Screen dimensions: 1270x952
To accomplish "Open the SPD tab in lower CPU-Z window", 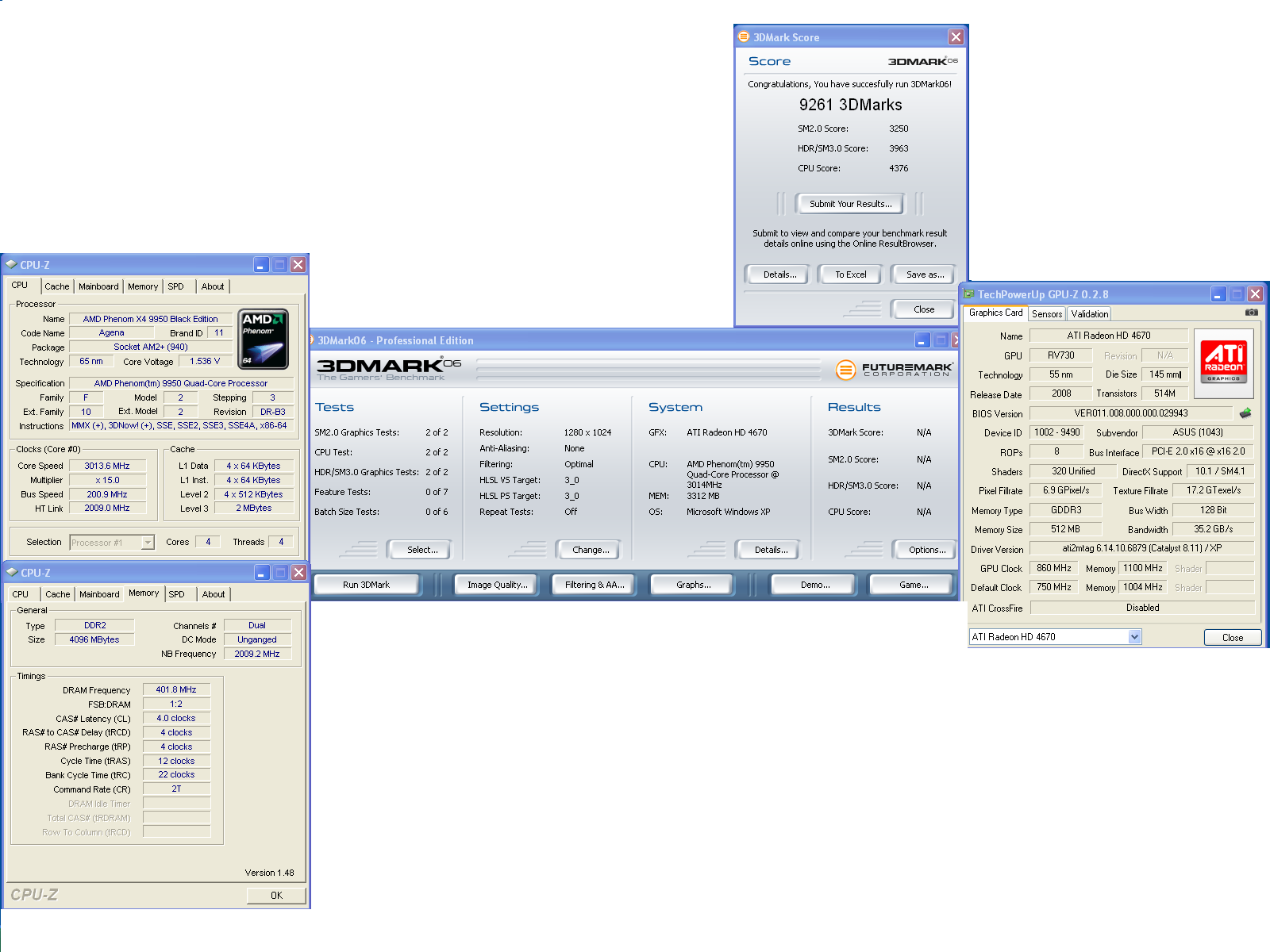I will [176, 594].
